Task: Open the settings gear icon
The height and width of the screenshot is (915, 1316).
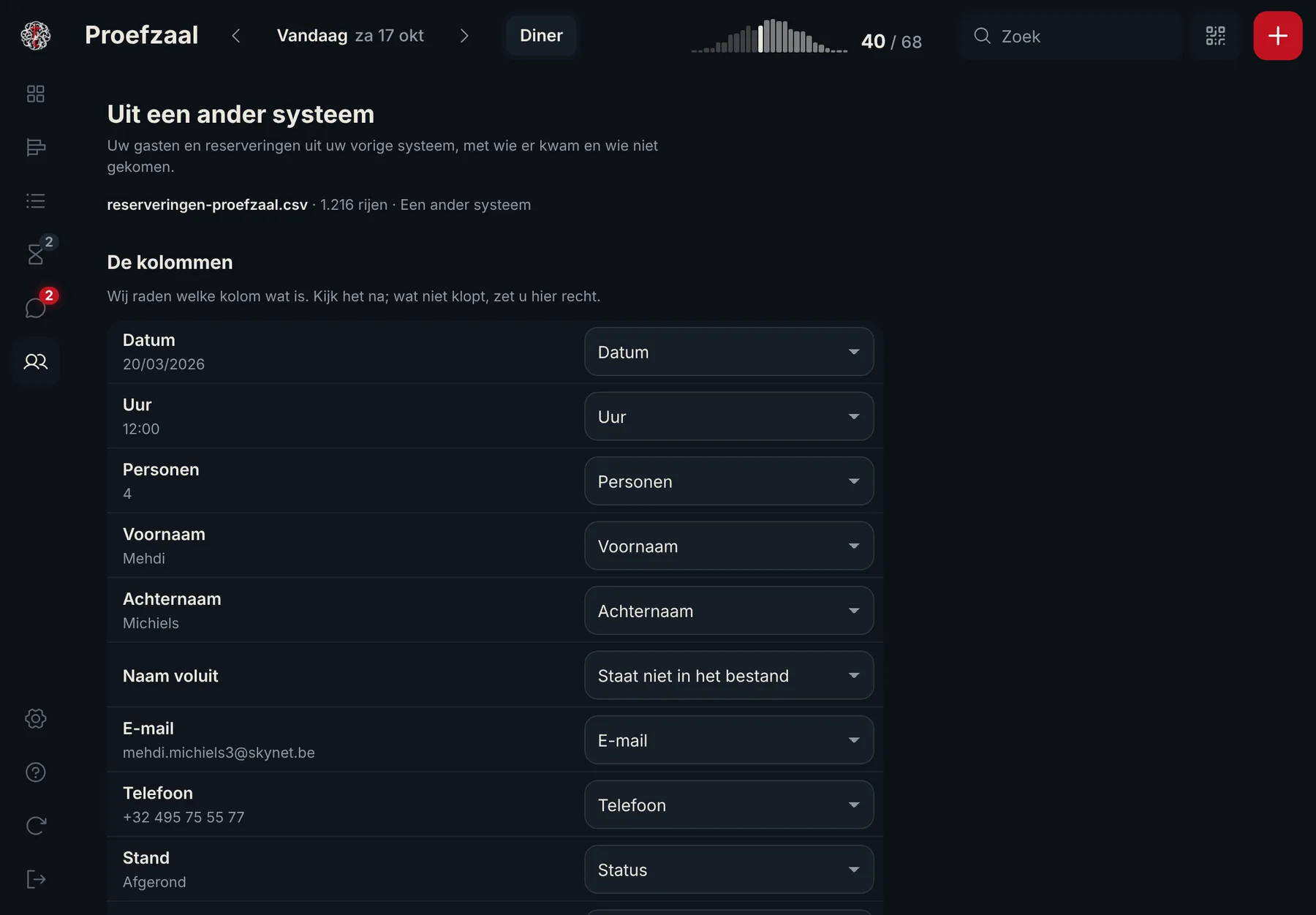Action: coord(35,718)
